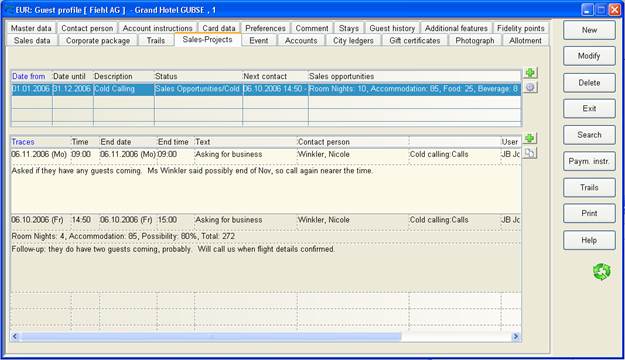Screen dimensions: 625x360
Task: Open the Preferences tab
Action: click(x=265, y=28)
